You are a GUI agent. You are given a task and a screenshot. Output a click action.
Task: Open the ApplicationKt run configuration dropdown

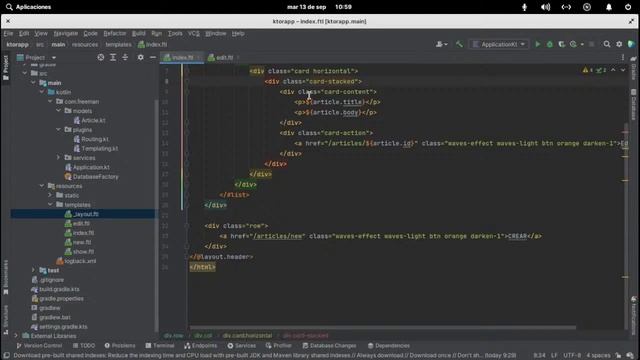pyautogui.click(x=499, y=44)
